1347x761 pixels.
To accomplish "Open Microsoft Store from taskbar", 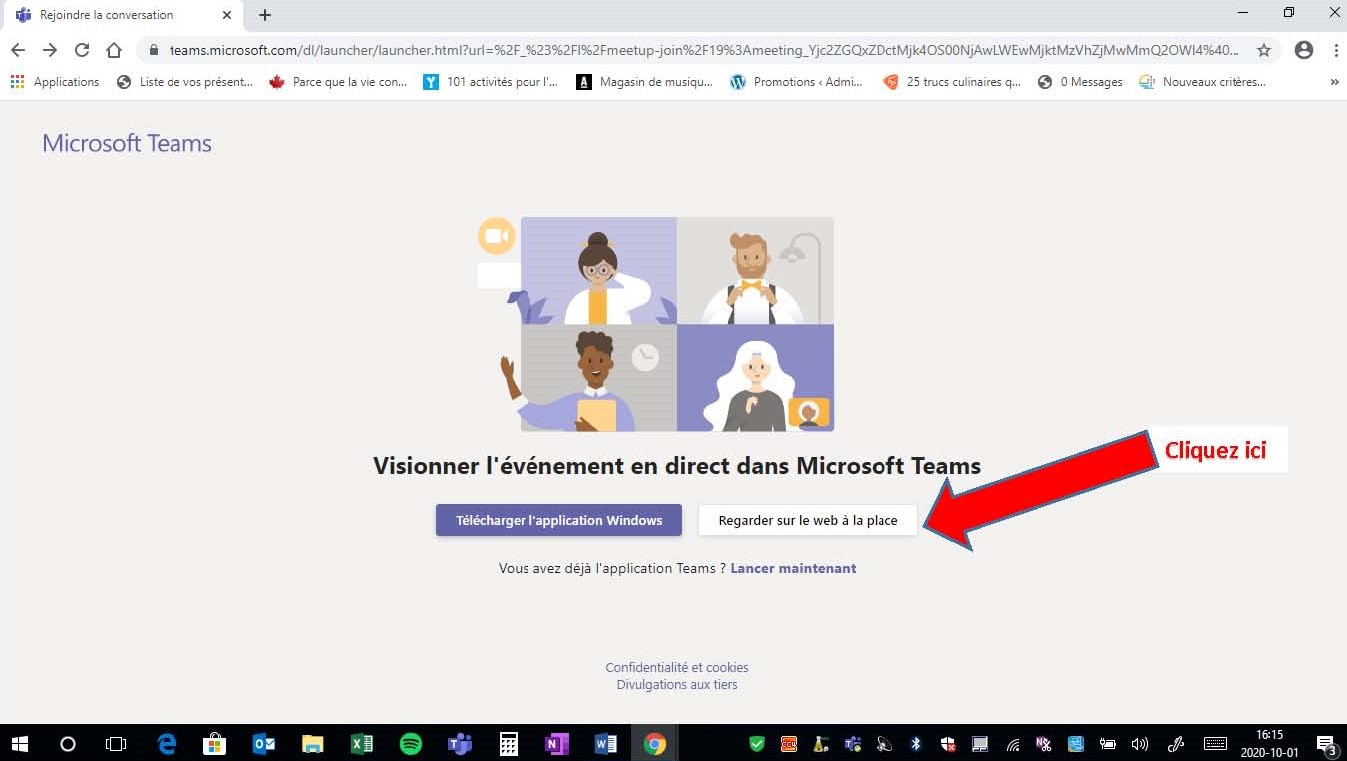I will point(214,744).
